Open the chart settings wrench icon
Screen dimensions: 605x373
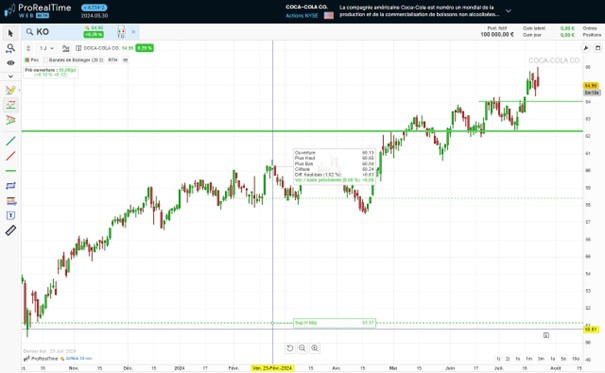pyautogui.click(x=586, y=48)
